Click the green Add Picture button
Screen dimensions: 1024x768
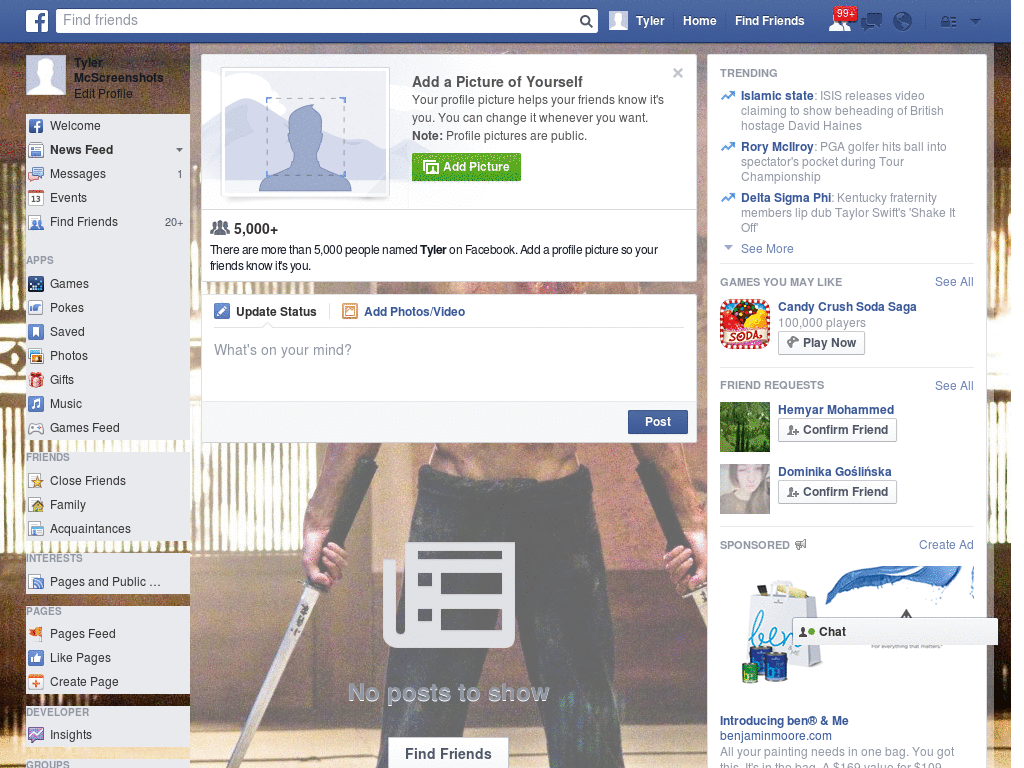coord(466,167)
